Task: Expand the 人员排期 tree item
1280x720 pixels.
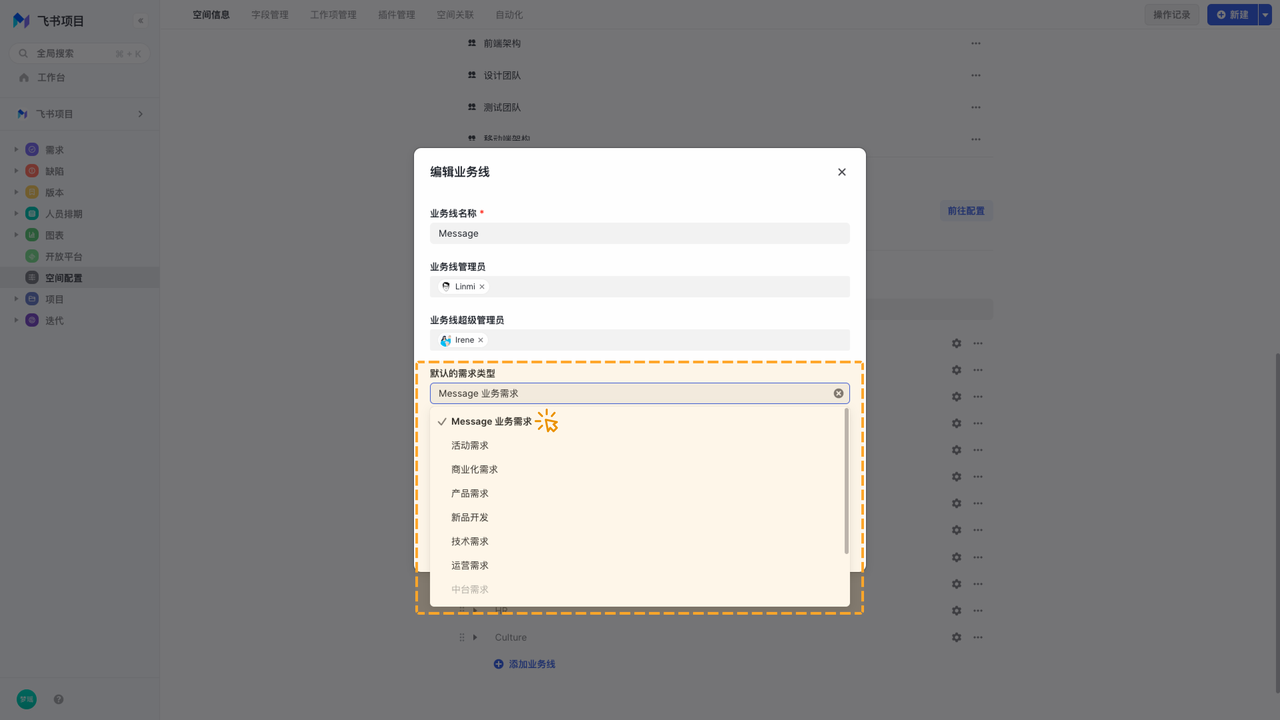Action: [x=16, y=213]
